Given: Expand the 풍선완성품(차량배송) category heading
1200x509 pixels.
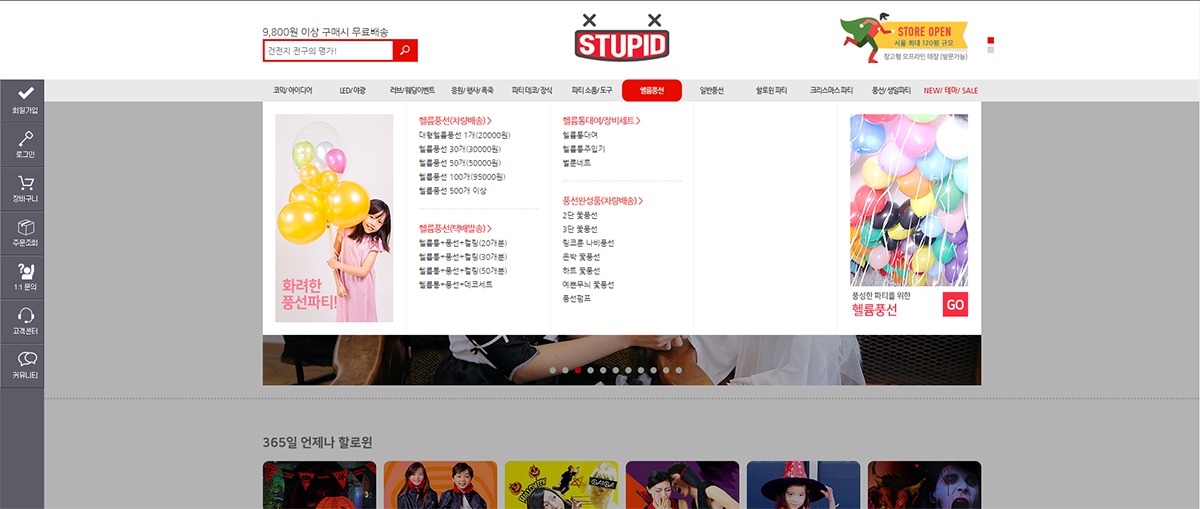Looking at the screenshot, I should [x=602, y=200].
